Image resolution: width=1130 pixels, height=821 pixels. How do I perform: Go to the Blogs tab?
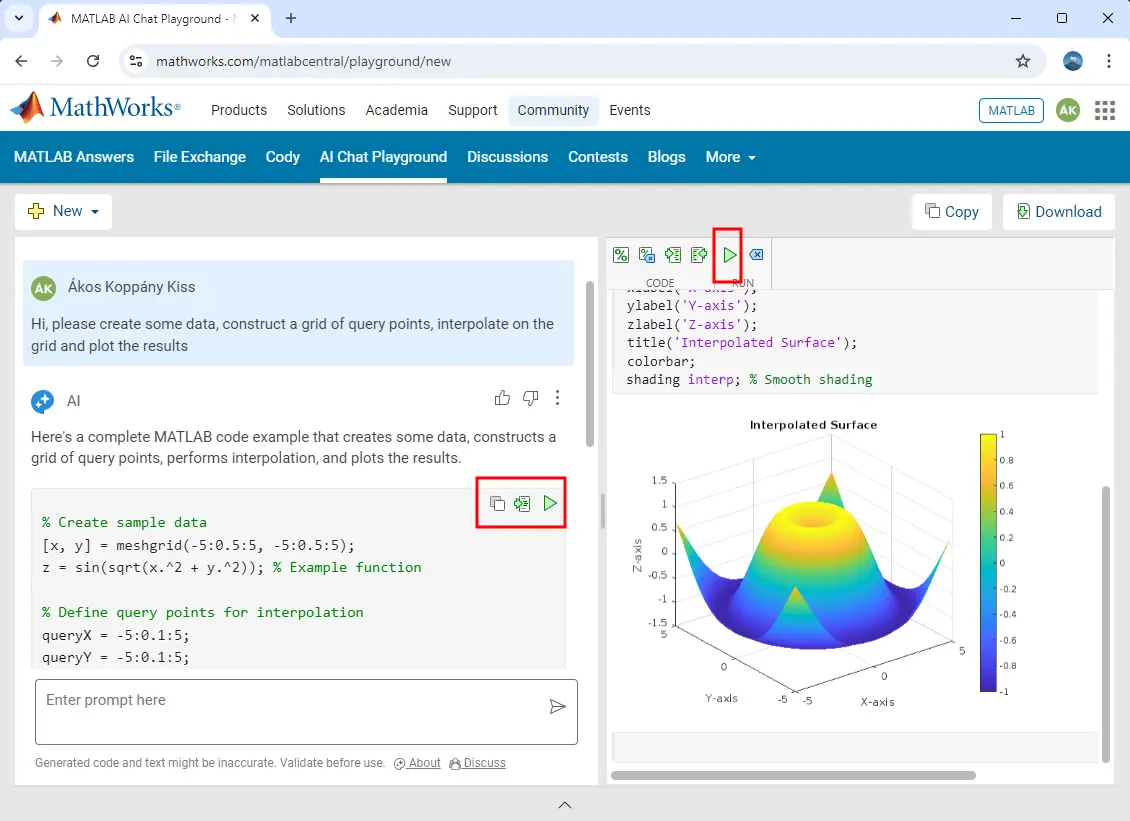pyautogui.click(x=667, y=157)
